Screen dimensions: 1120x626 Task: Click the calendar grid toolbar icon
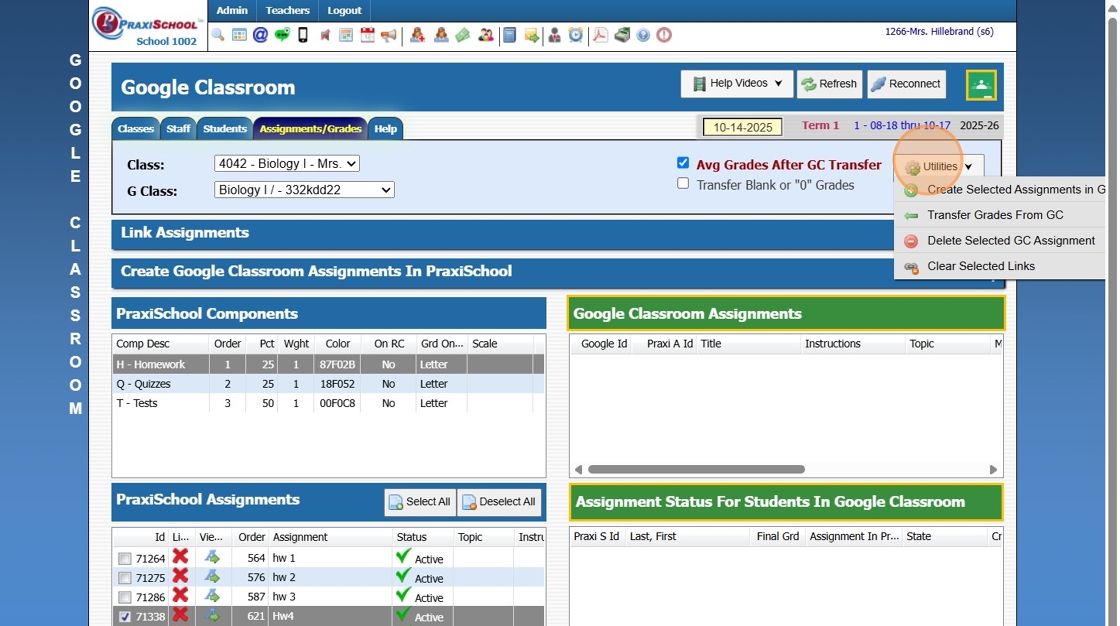pos(239,35)
